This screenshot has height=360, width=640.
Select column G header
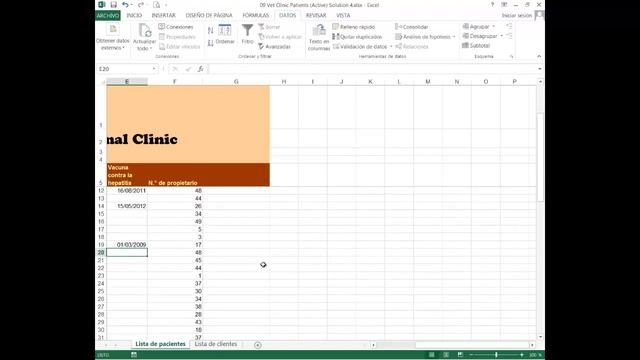point(236,82)
